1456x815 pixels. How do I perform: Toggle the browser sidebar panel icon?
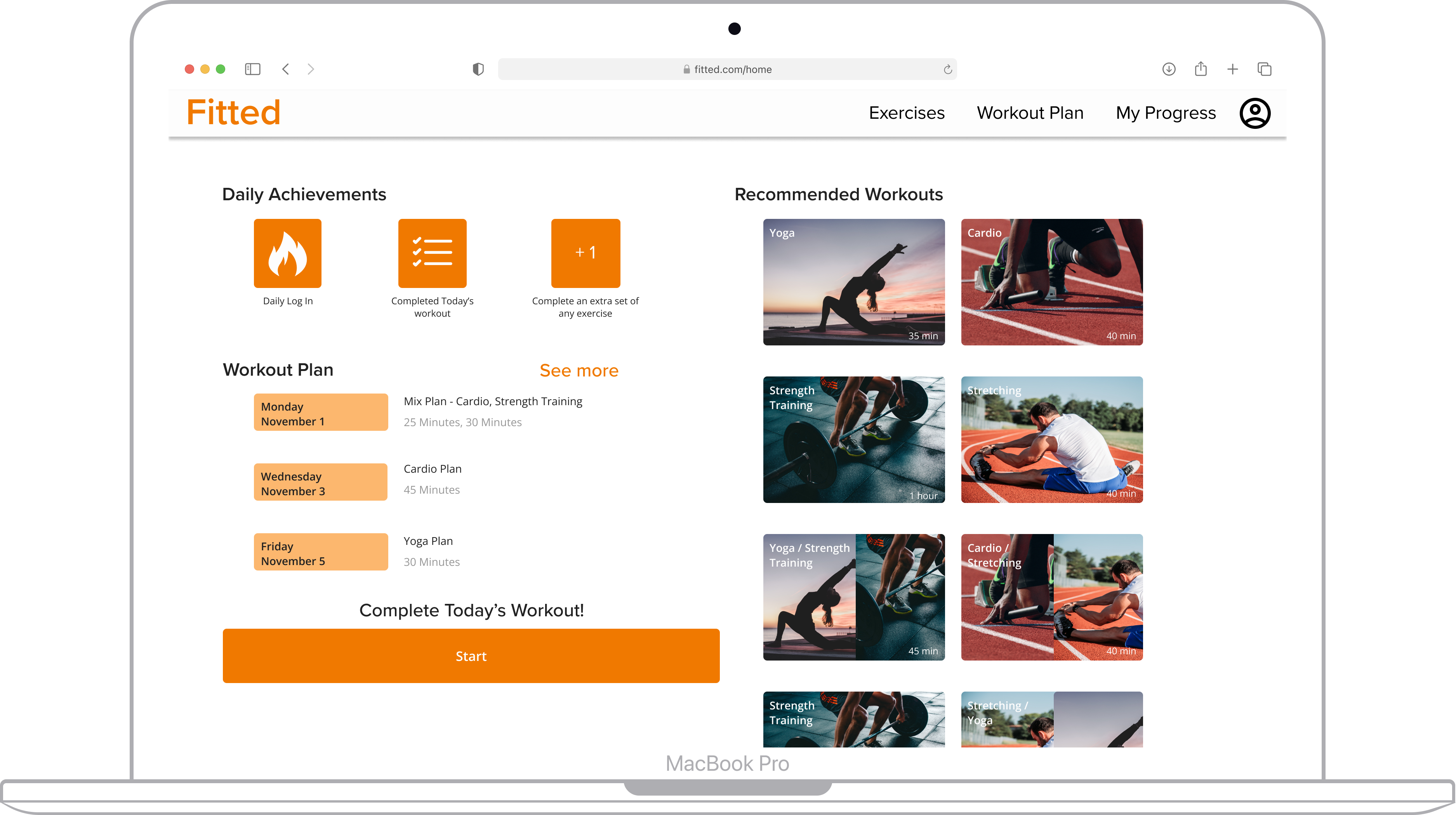(x=252, y=69)
